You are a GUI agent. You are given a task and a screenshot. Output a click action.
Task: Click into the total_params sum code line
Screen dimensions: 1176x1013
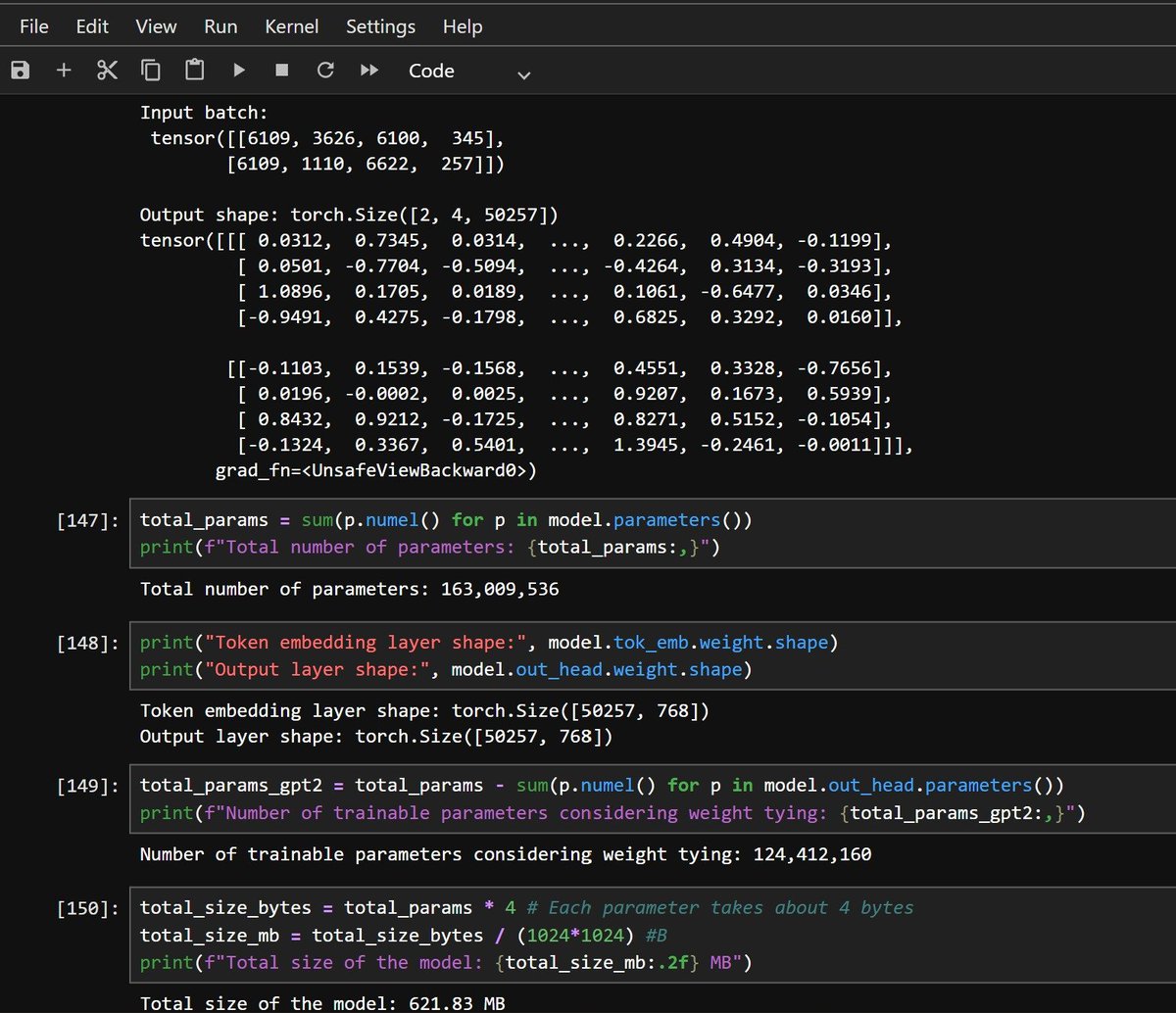pos(446,519)
